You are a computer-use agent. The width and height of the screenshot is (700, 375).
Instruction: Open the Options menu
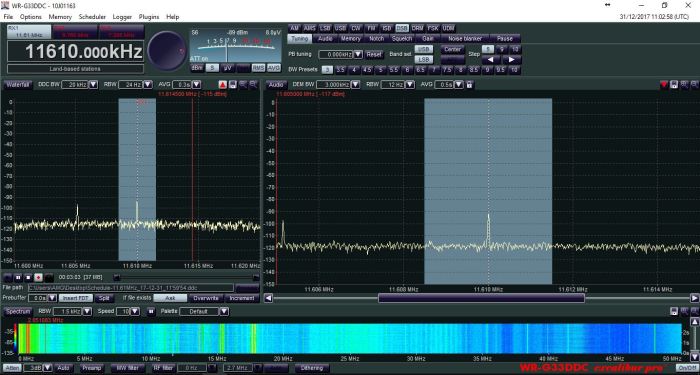pyautogui.click(x=30, y=17)
